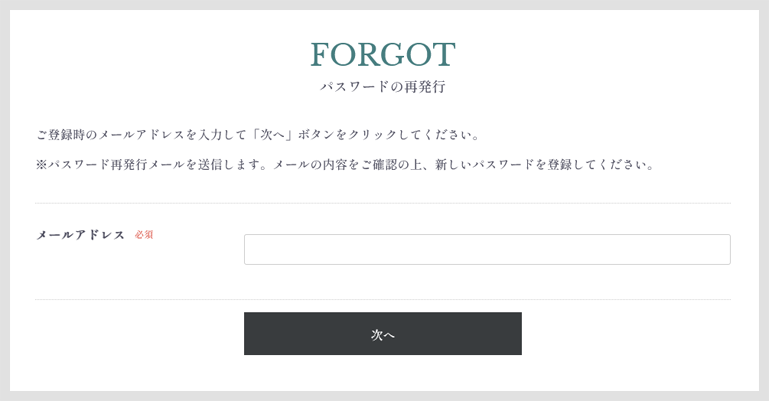
Task: Click the phrase パスワード再発行メールを送信します
Action: pyautogui.click(x=157, y=164)
